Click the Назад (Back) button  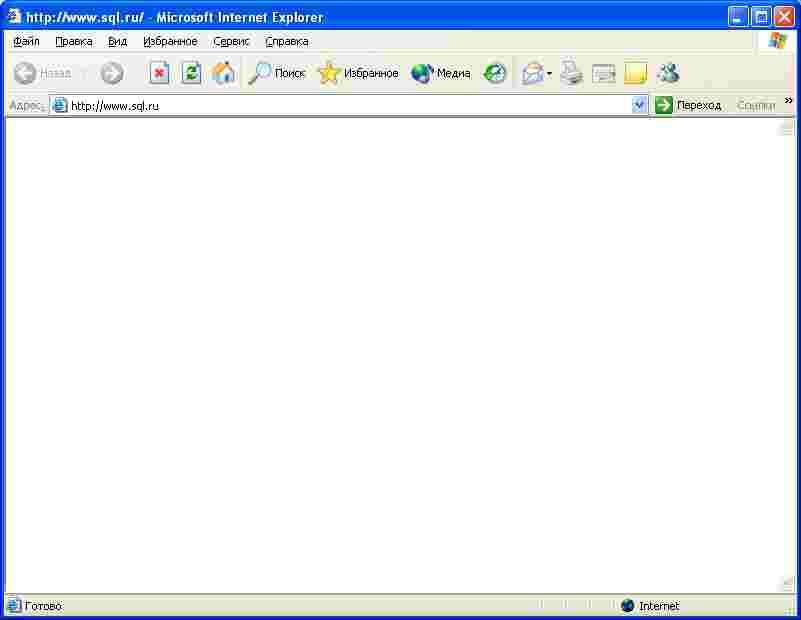pos(42,73)
